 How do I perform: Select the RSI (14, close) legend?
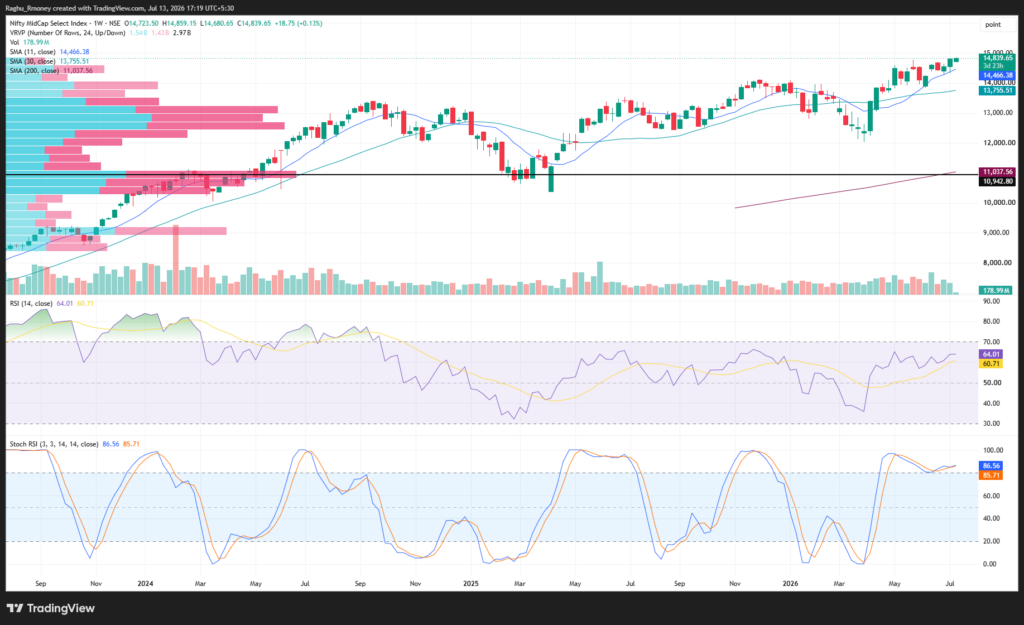click(31, 304)
